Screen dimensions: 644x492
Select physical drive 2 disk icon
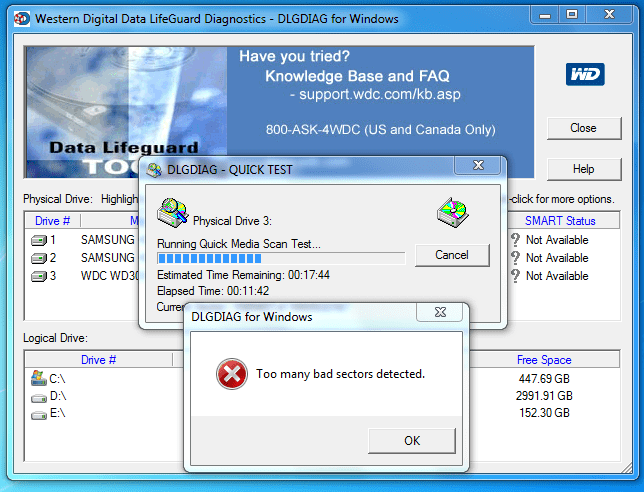[x=39, y=258]
